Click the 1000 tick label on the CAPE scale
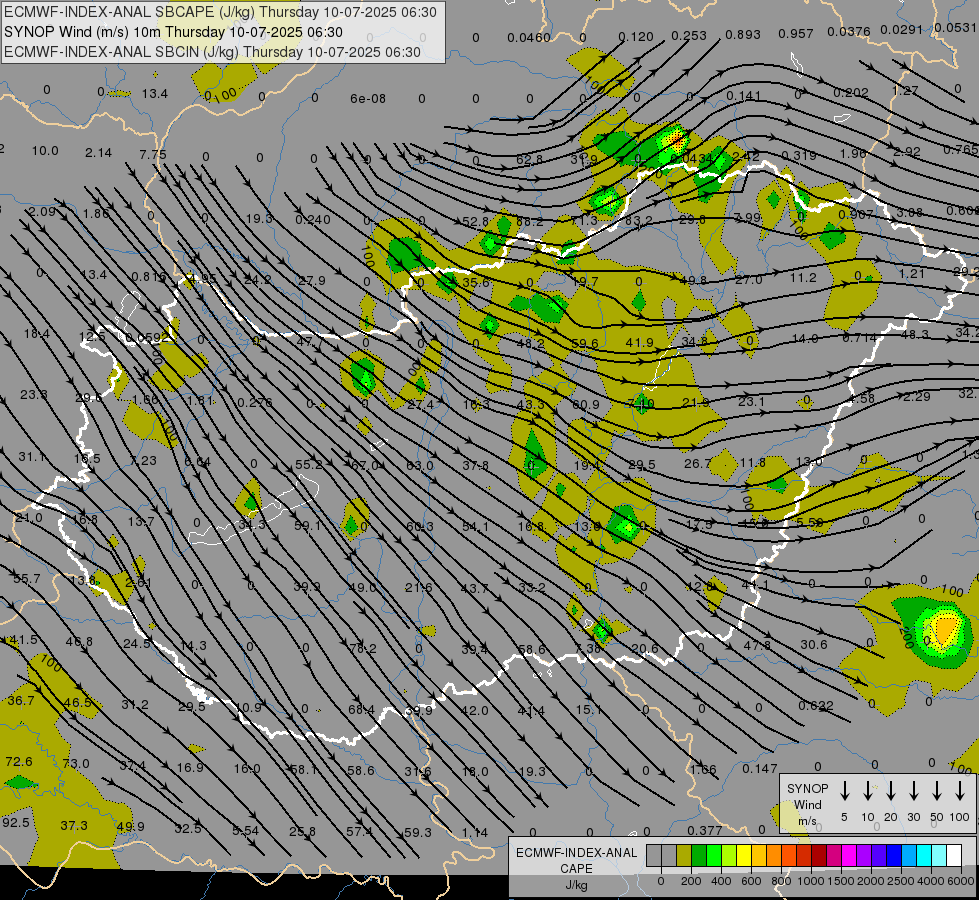The height and width of the screenshot is (900, 979). pos(812,881)
